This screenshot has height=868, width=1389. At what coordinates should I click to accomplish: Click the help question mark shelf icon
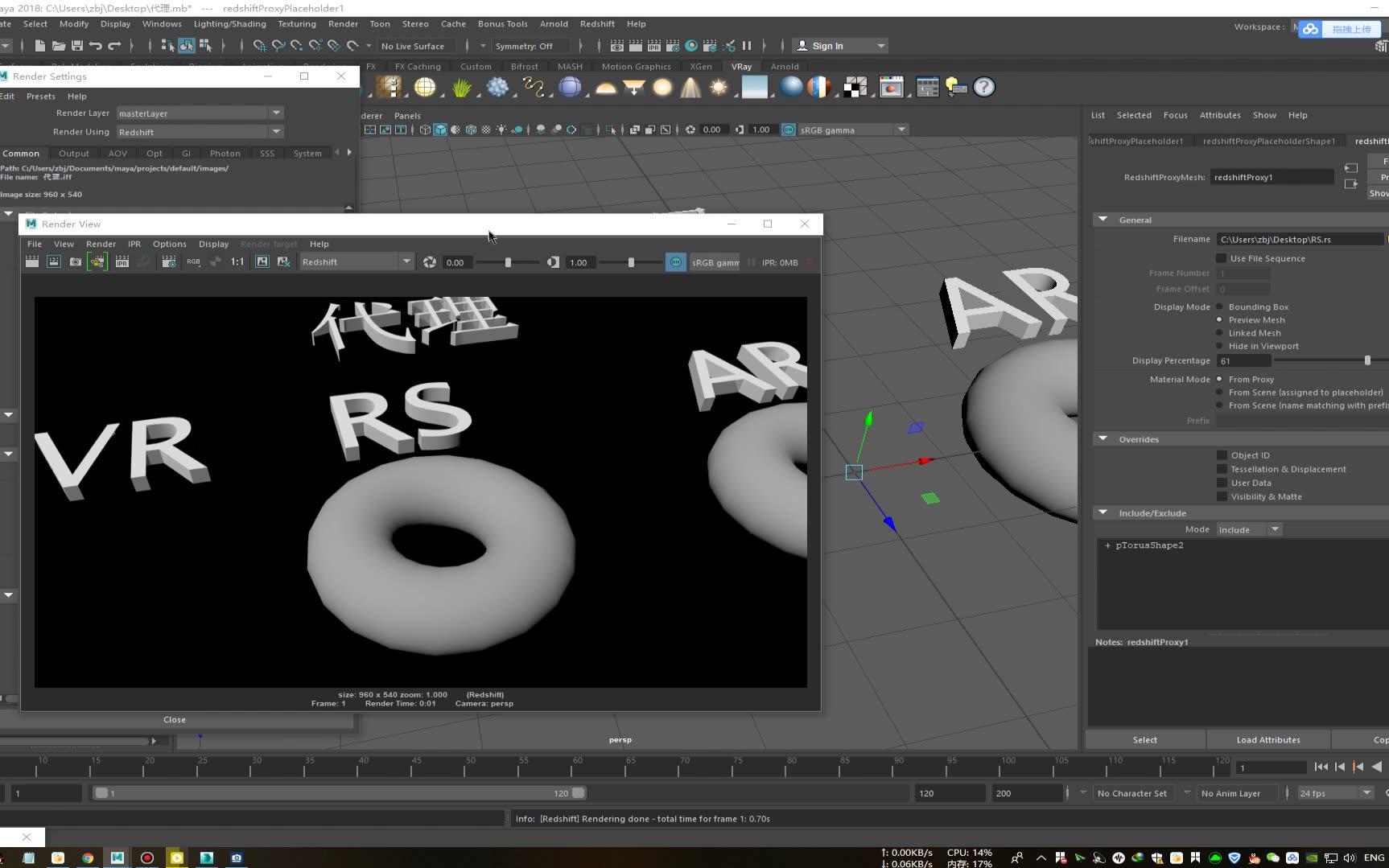coord(984,87)
